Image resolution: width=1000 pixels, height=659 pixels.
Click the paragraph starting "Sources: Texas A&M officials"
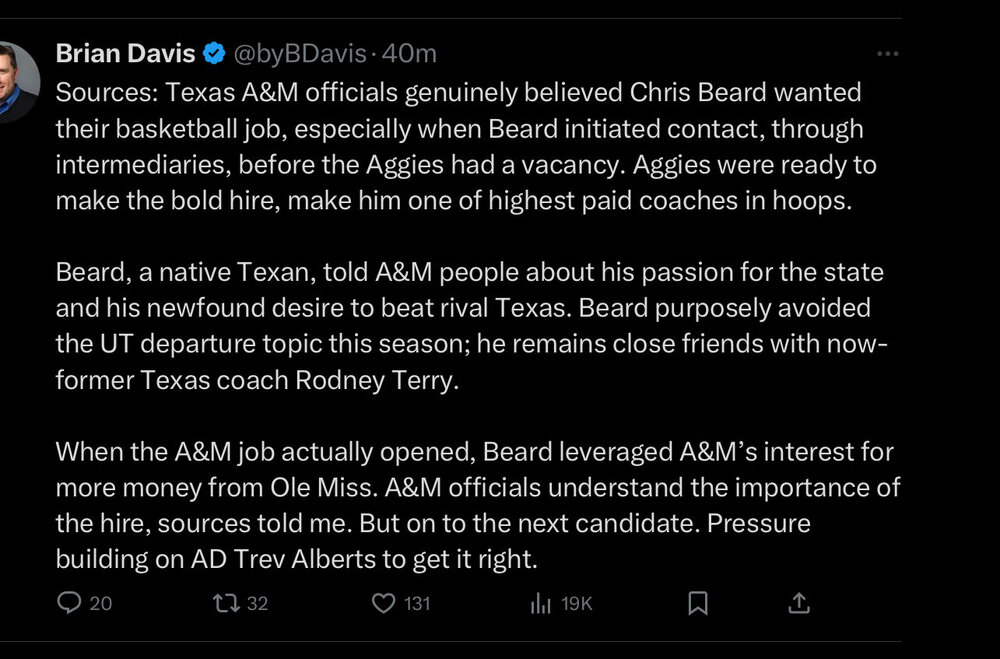pos(458,146)
